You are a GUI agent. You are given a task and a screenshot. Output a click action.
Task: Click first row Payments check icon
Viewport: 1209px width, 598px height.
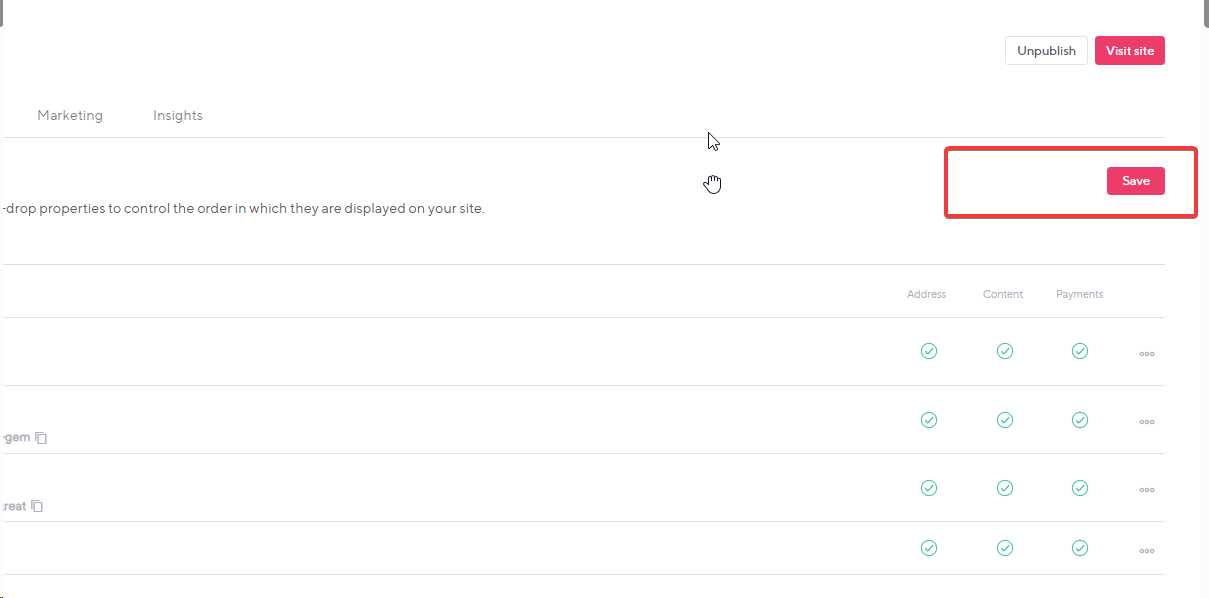click(1080, 351)
